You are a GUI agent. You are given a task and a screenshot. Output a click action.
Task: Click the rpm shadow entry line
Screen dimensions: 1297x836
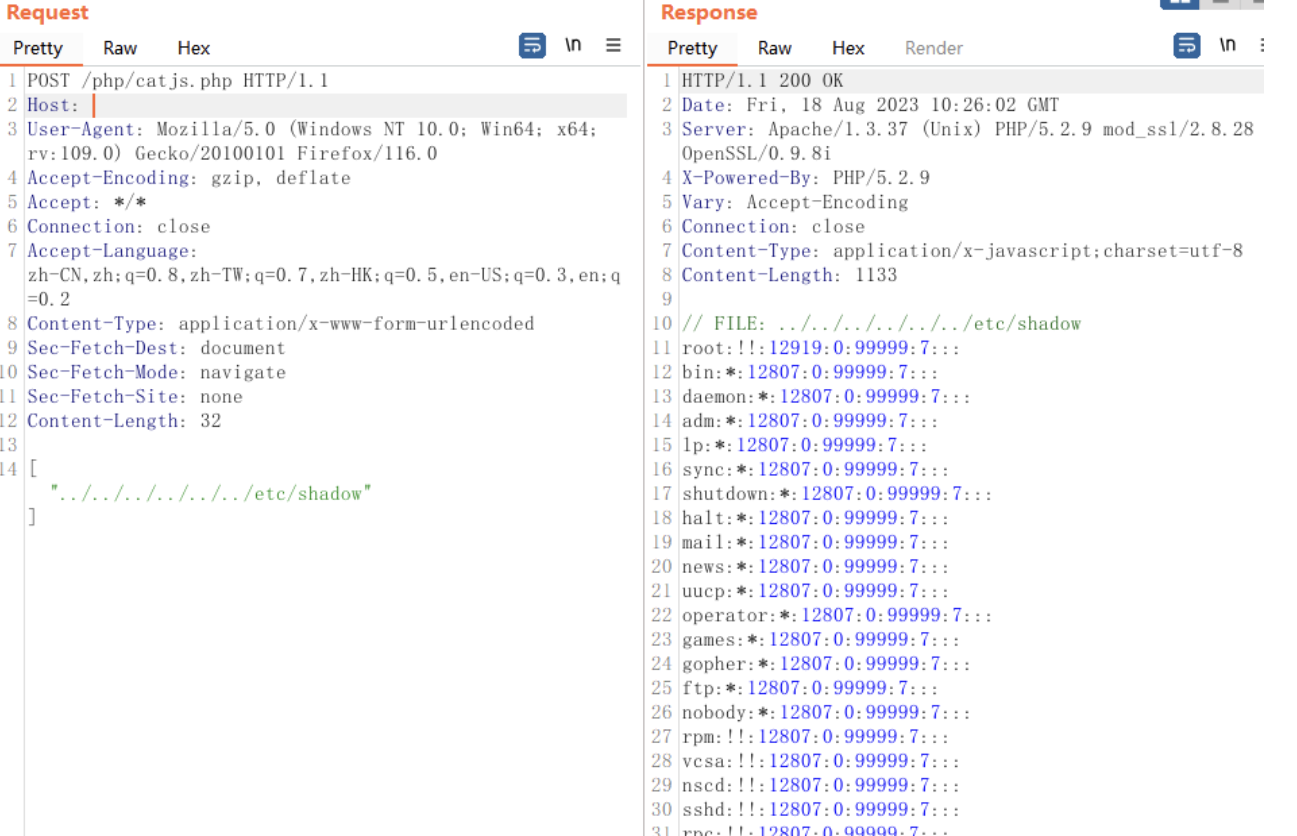click(816, 737)
